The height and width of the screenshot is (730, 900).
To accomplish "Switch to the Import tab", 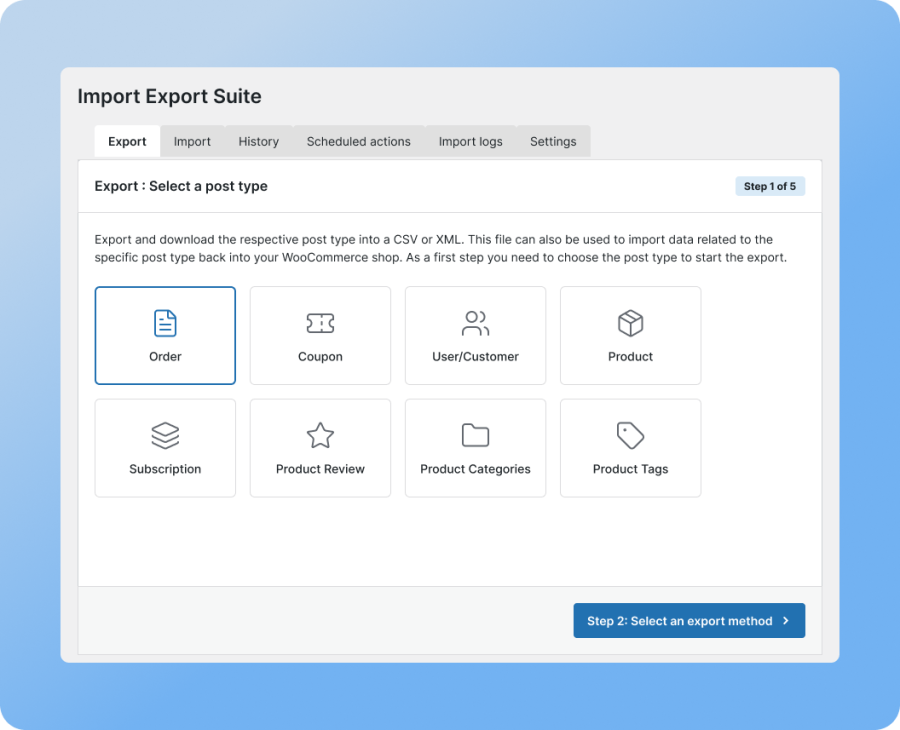I will [192, 141].
